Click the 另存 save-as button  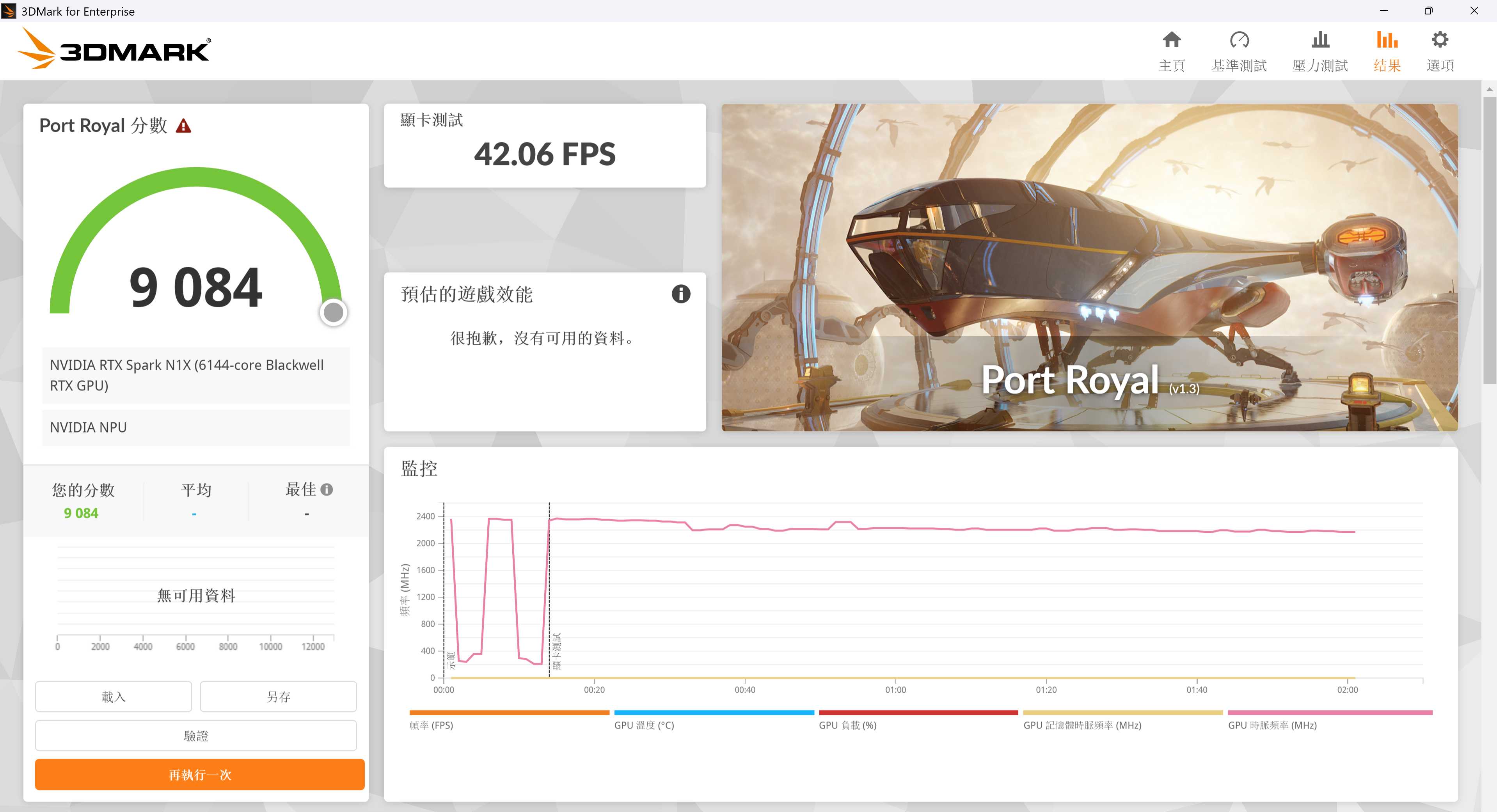[x=278, y=697]
